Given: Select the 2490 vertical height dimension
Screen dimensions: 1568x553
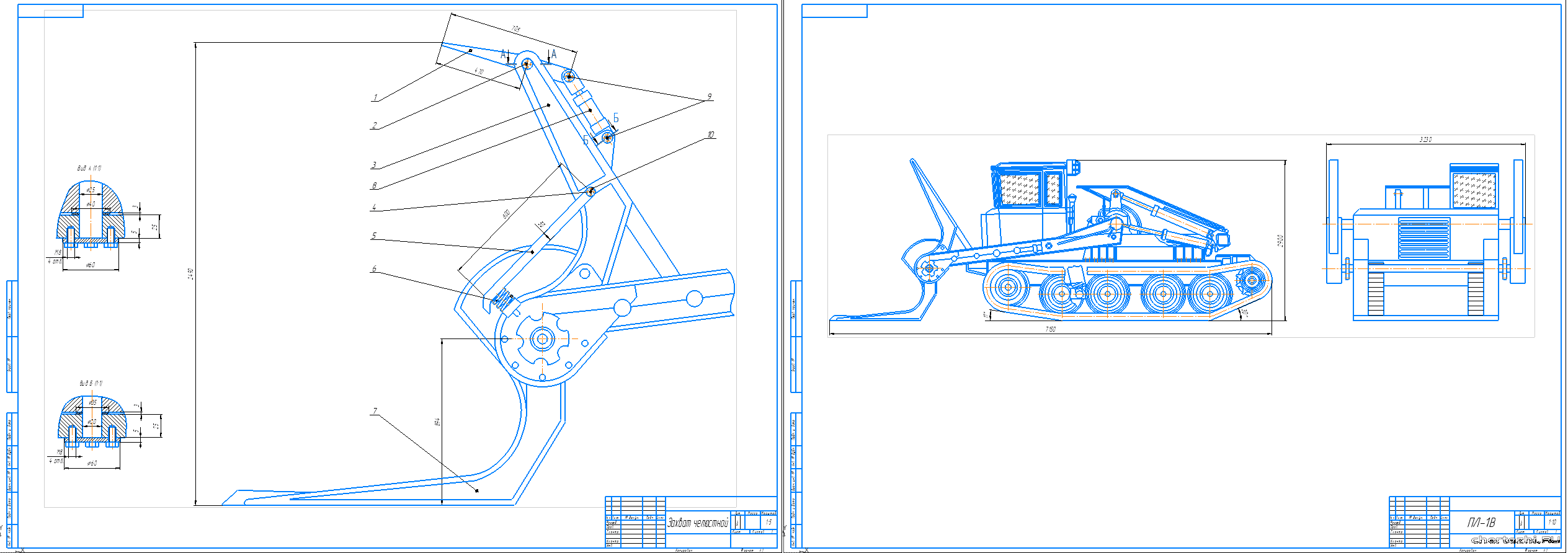Looking at the screenshot, I should point(191,273).
